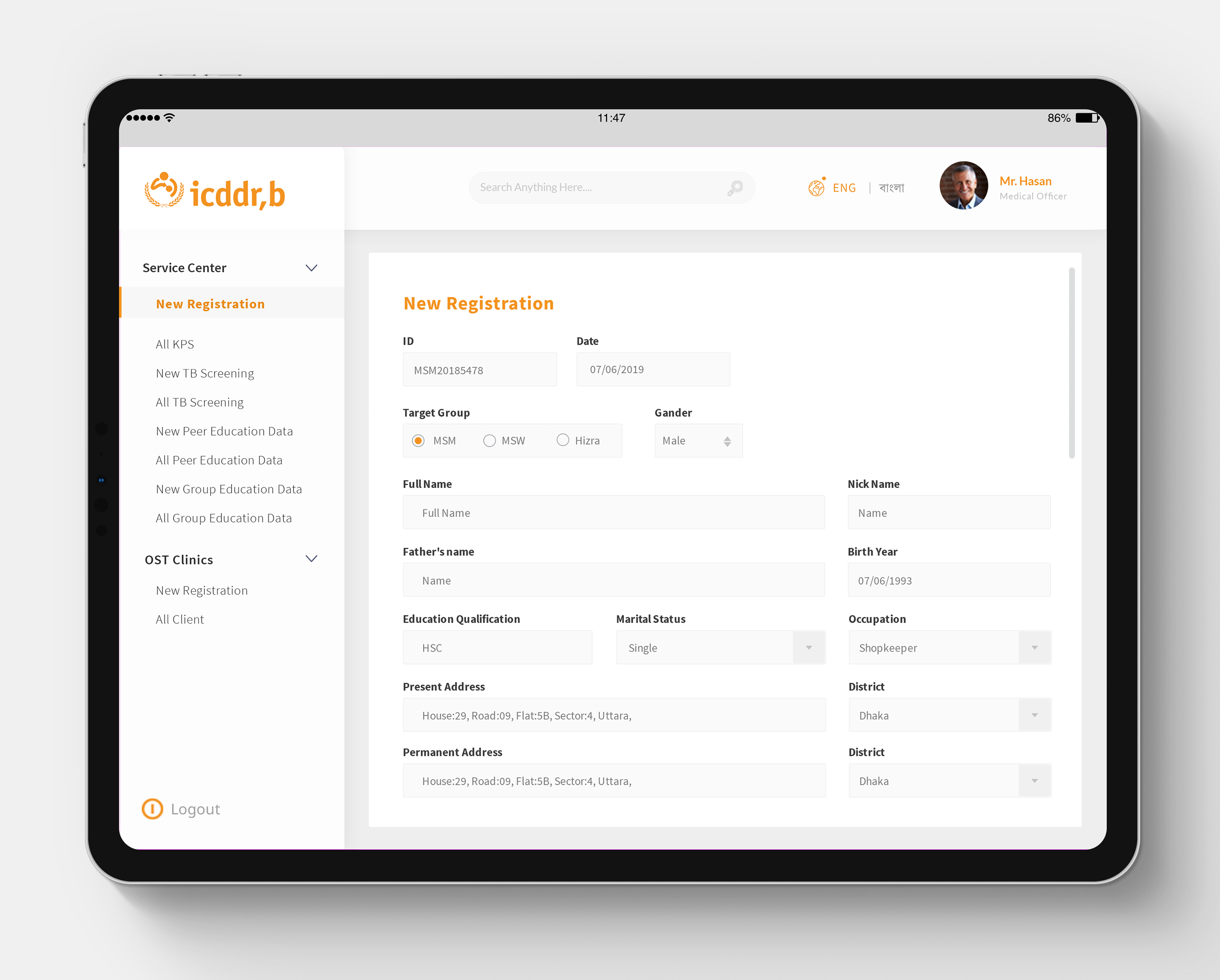Click the Service Center collapse chevron
Screen dimensions: 1220x980
(x=312, y=267)
